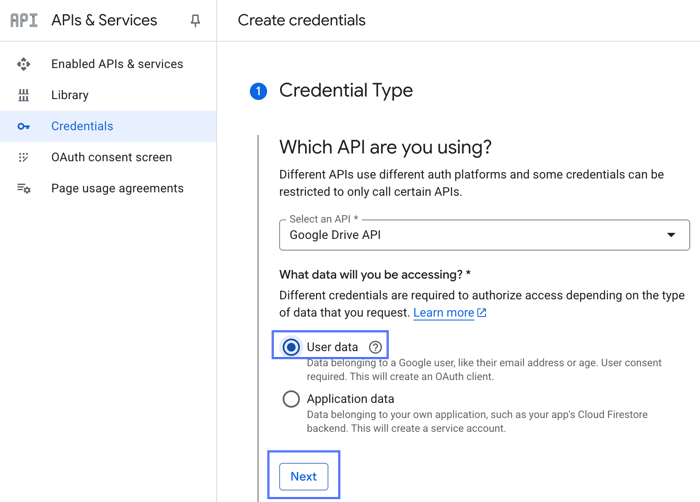Click the Next button
Image resolution: width=700 pixels, height=502 pixels.
click(x=304, y=477)
